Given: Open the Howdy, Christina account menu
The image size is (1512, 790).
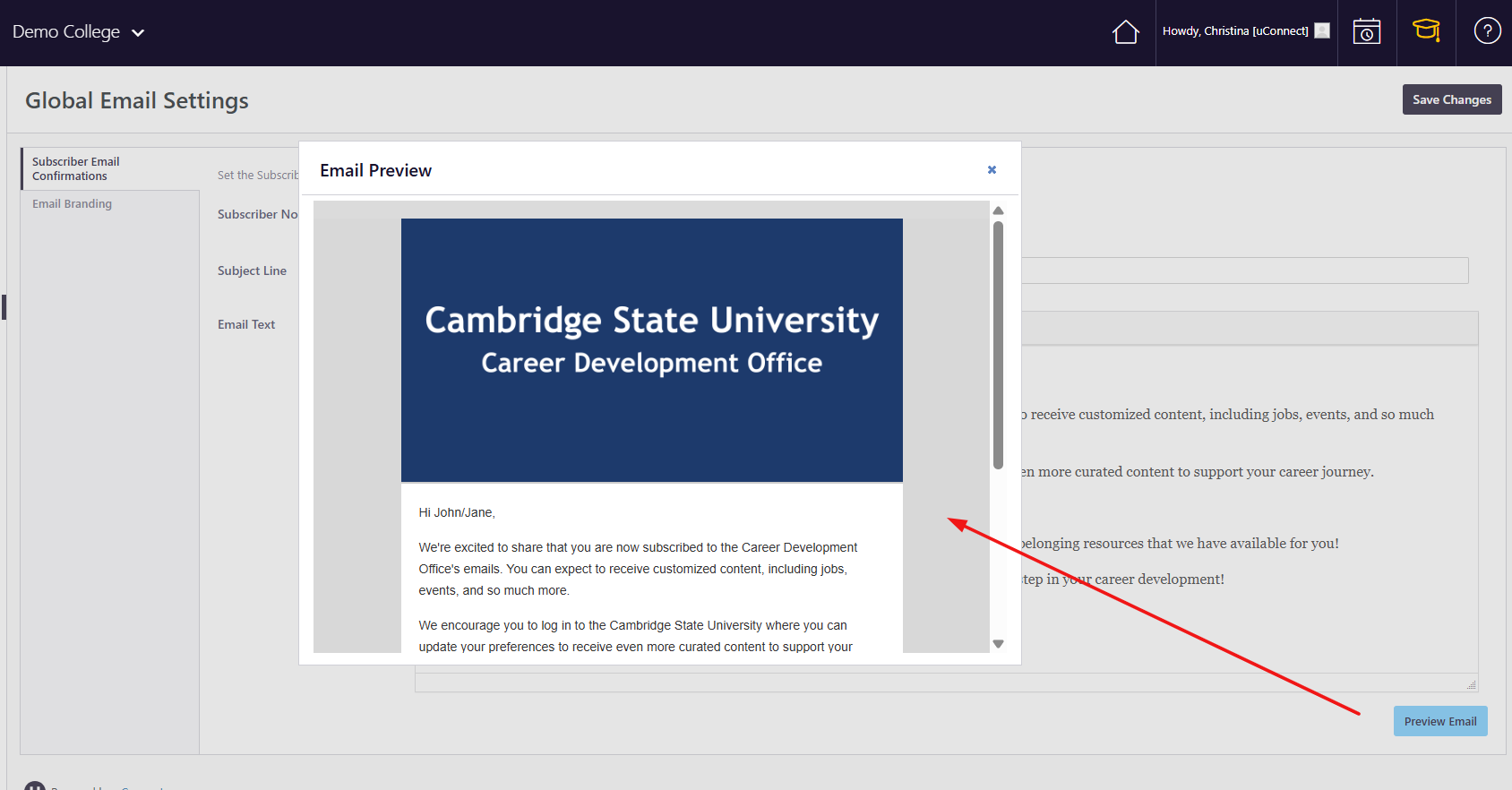Looking at the screenshot, I should tap(1234, 31).
